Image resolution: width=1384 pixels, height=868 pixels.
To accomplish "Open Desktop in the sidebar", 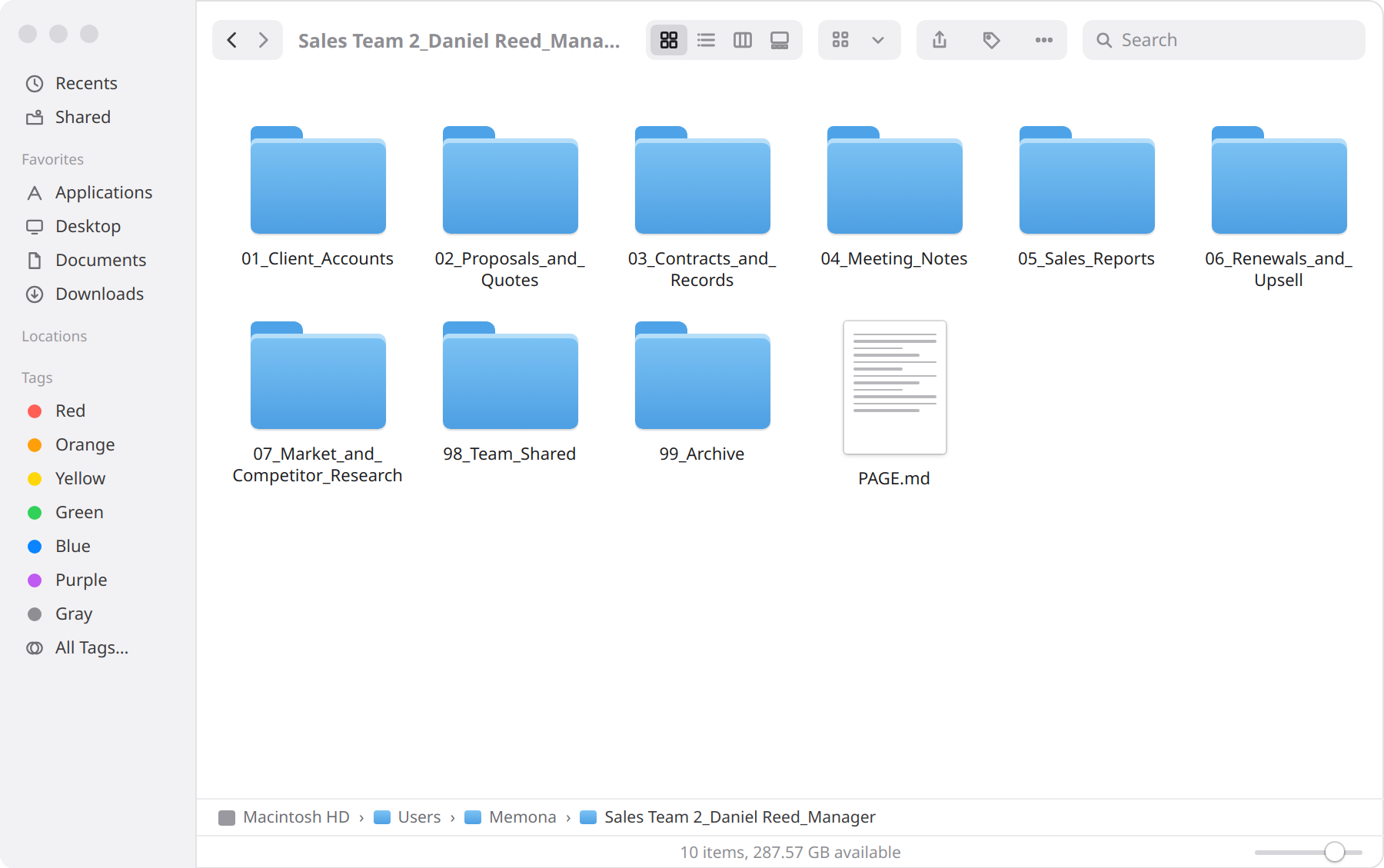I will [x=88, y=226].
